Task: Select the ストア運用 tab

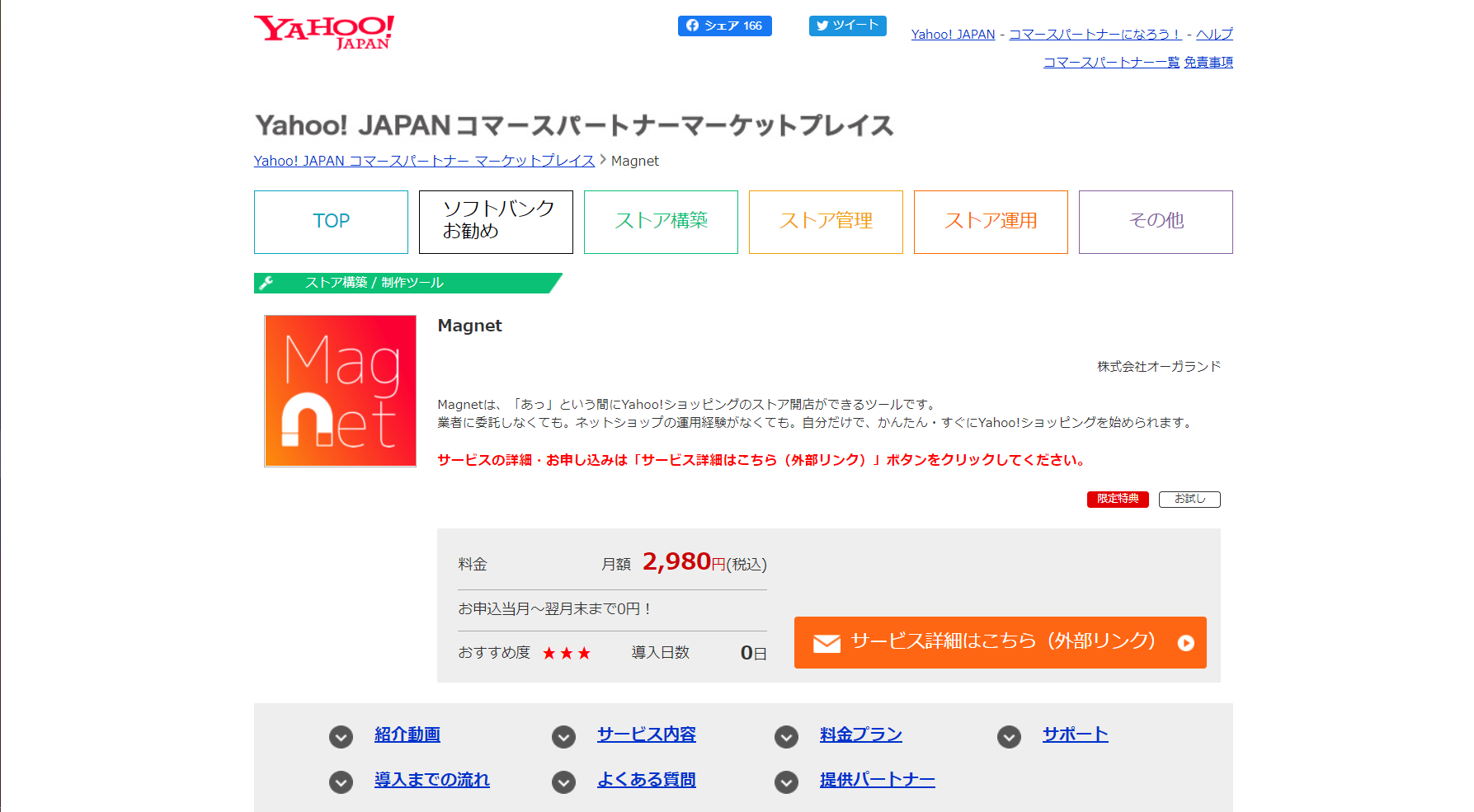Action: 991,222
